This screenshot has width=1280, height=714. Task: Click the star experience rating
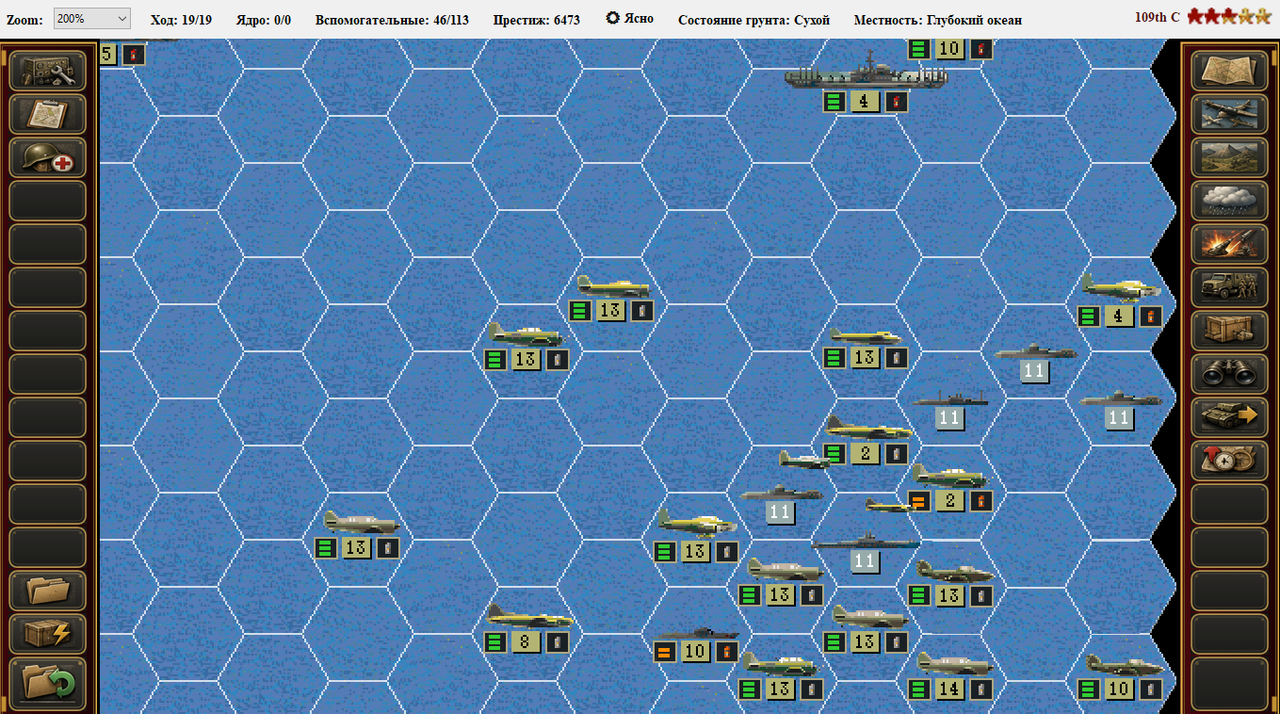click(1229, 16)
